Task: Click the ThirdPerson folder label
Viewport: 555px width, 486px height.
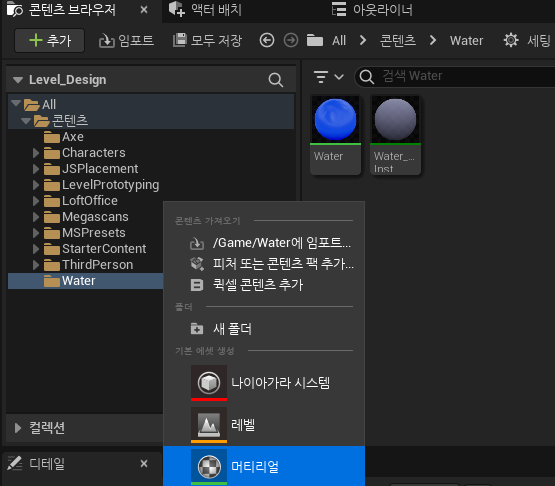Action: (97, 265)
